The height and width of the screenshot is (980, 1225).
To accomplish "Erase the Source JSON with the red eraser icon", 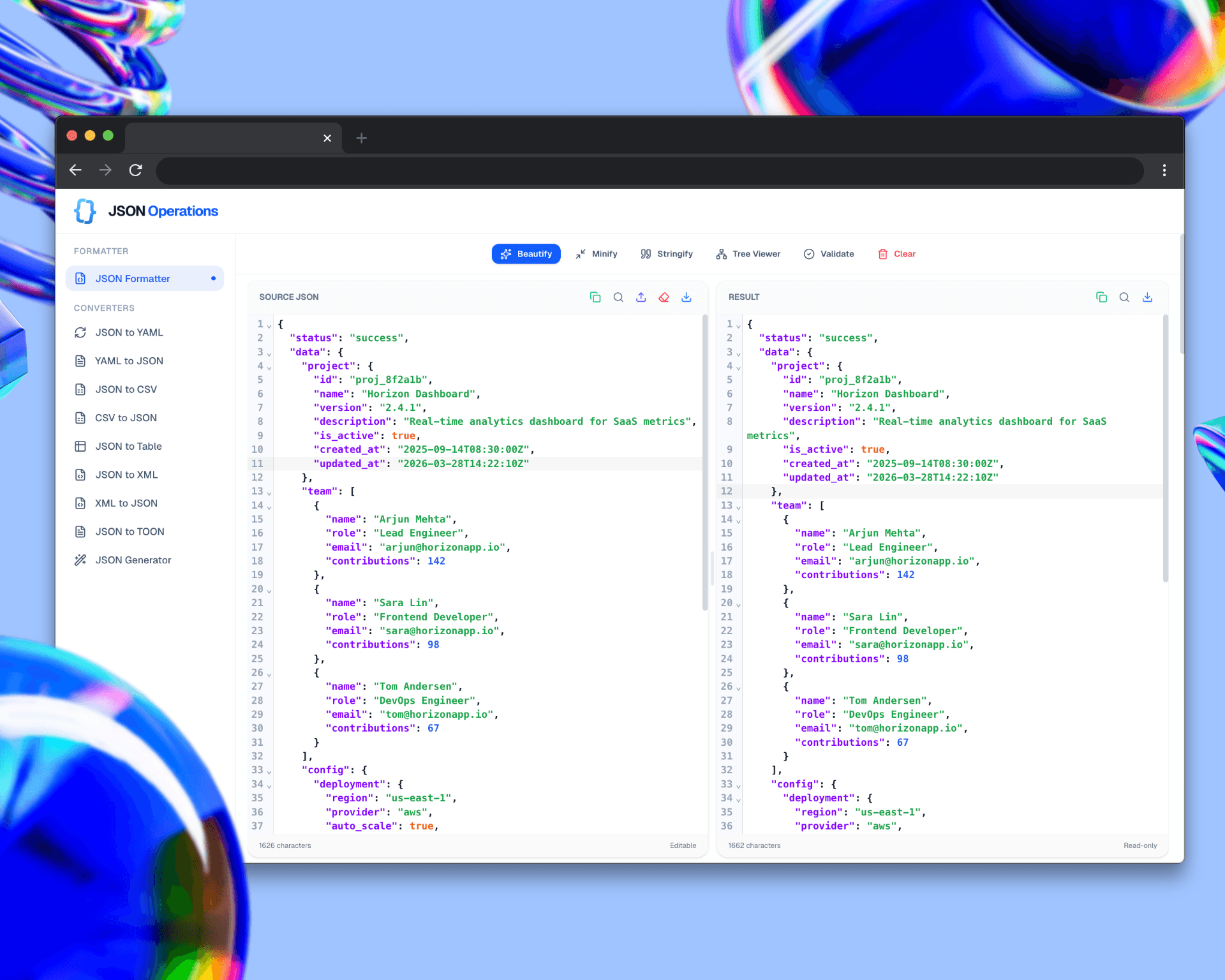I will 664,297.
